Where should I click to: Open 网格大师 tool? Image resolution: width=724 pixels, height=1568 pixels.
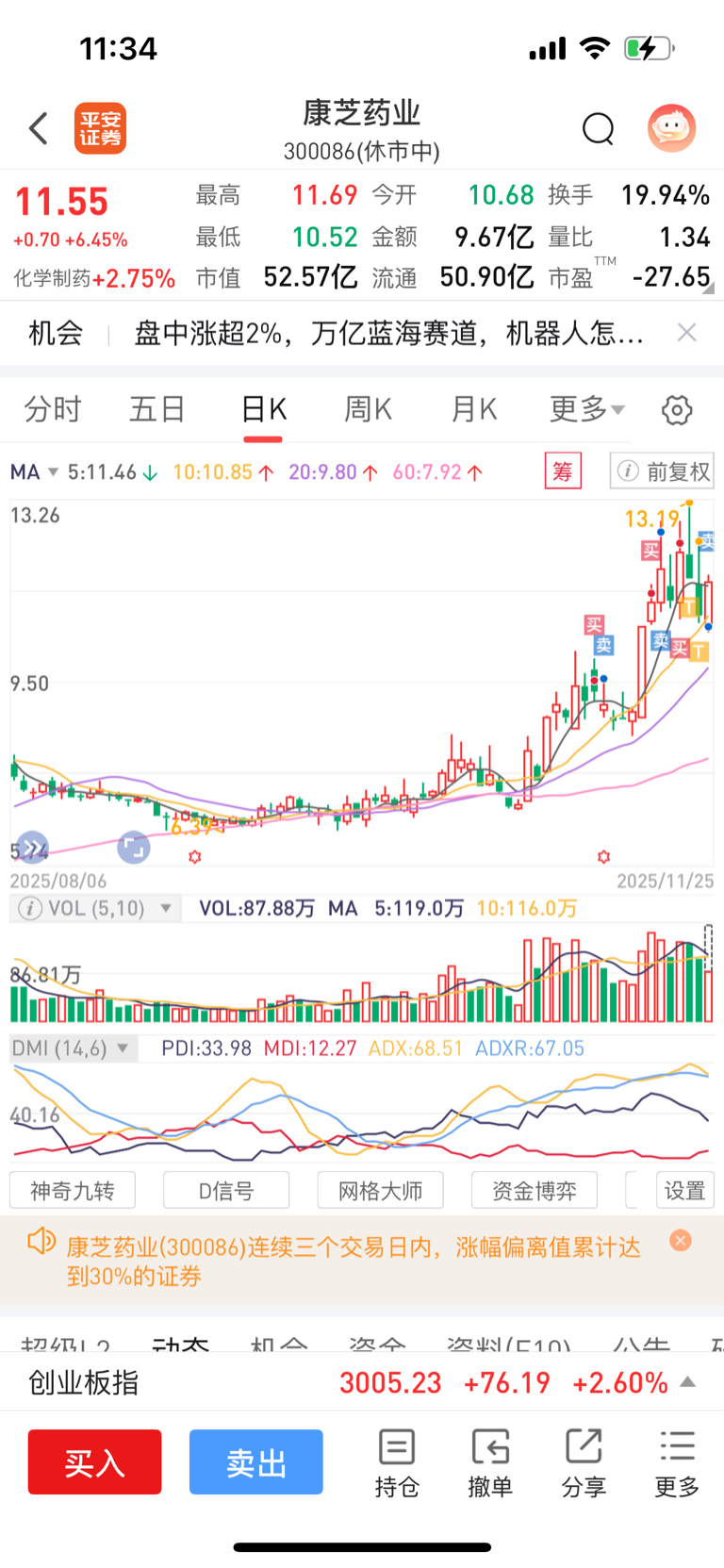click(x=380, y=1191)
